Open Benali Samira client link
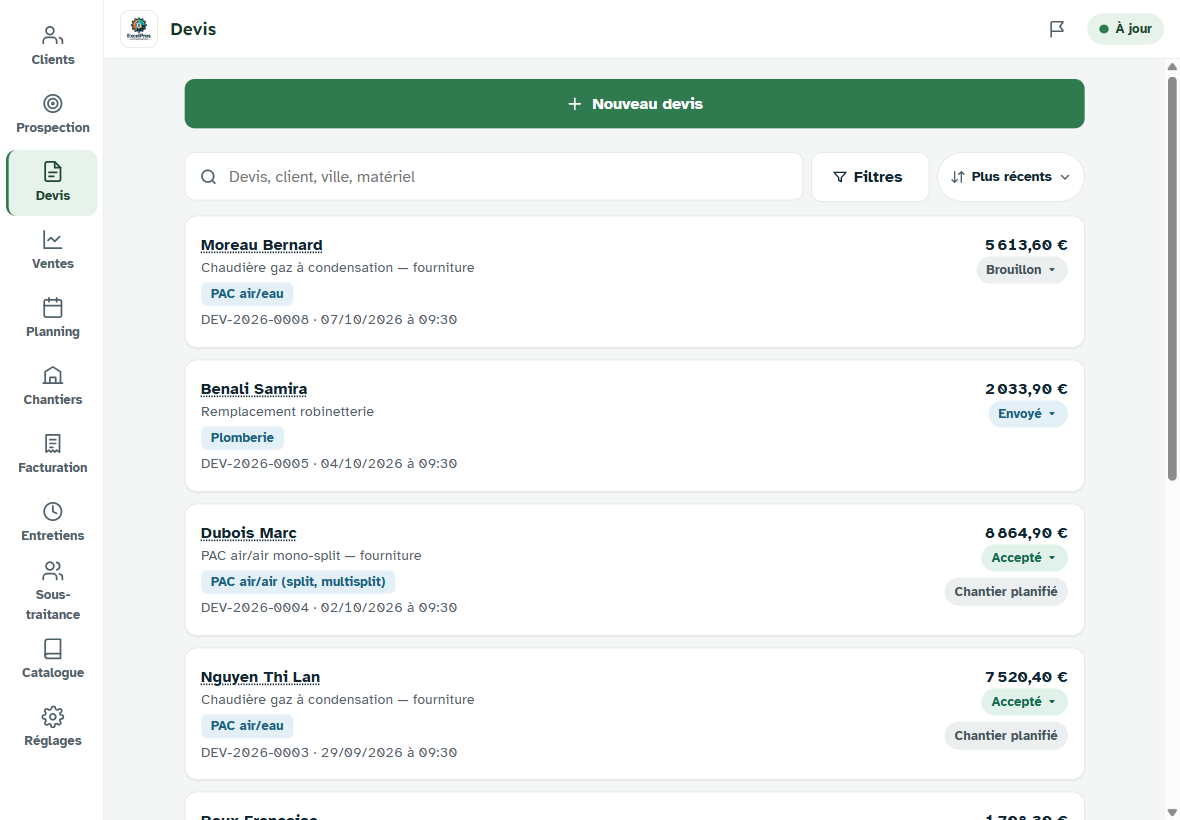Screen dimensions: 1180x820 [254, 389]
